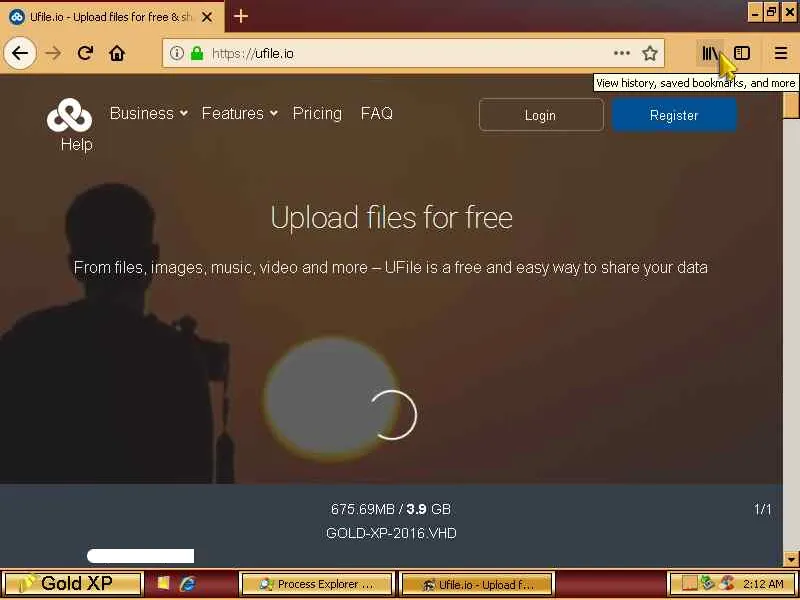Select the Ufile.io browser tab
This screenshot has height=600, width=800.
pyautogui.click(x=111, y=17)
